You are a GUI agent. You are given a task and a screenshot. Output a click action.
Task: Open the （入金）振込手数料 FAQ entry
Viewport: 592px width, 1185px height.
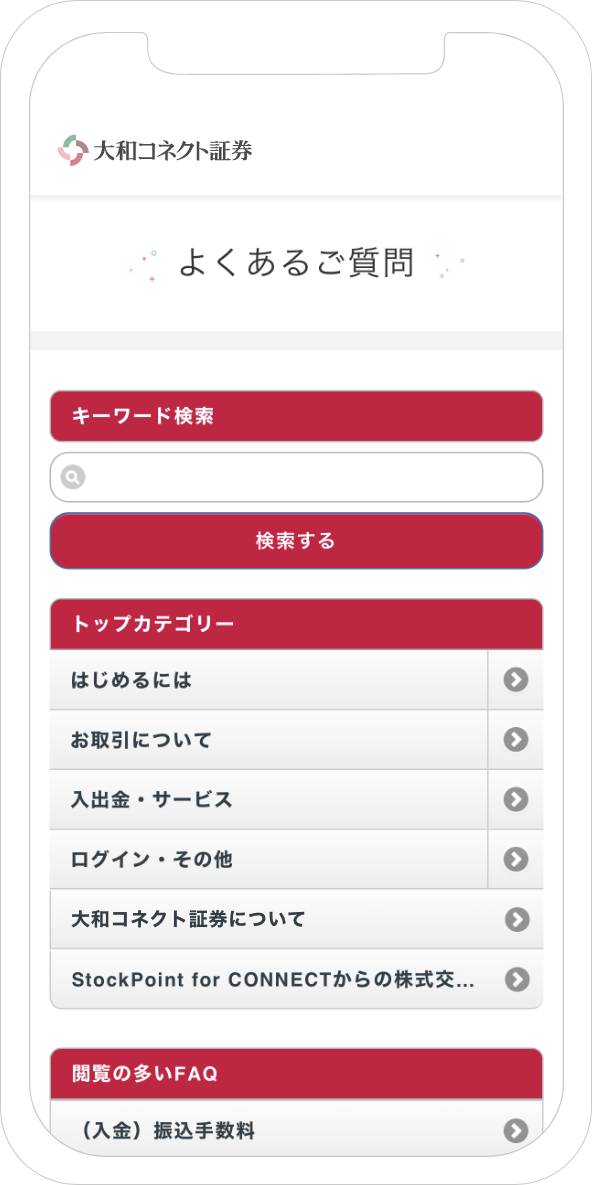pyautogui.click(x=296, y=1131)
